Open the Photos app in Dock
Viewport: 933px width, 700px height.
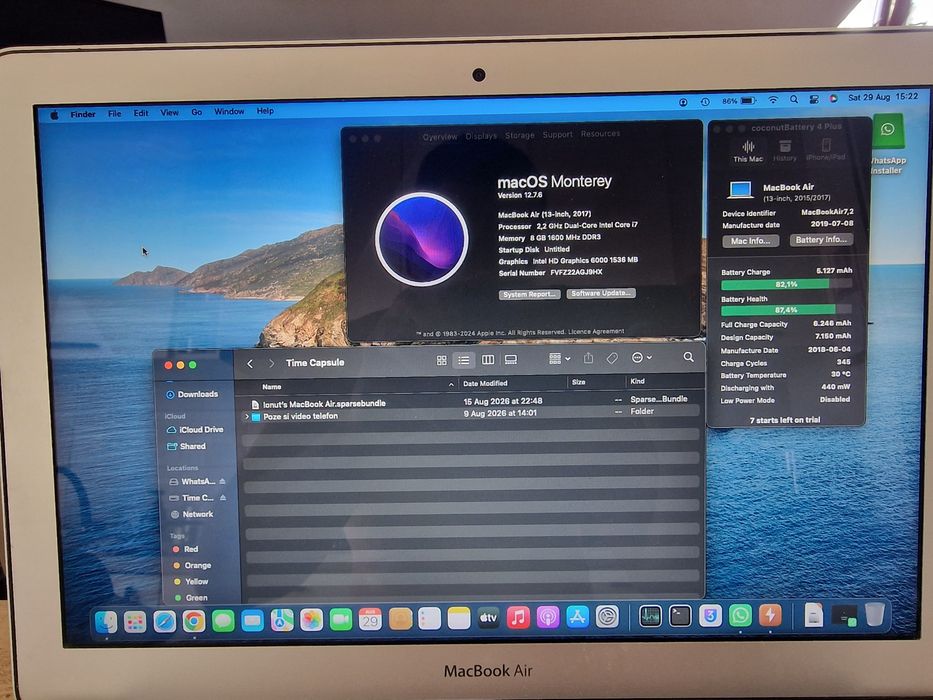pyautogui.click(x=311, y=620)
